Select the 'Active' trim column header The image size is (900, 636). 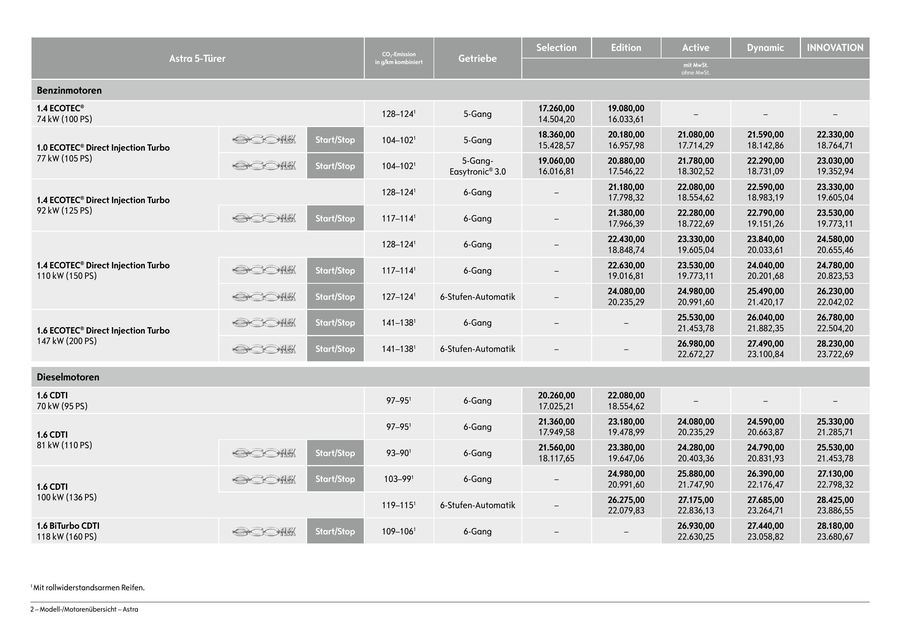tap(696, 48)
